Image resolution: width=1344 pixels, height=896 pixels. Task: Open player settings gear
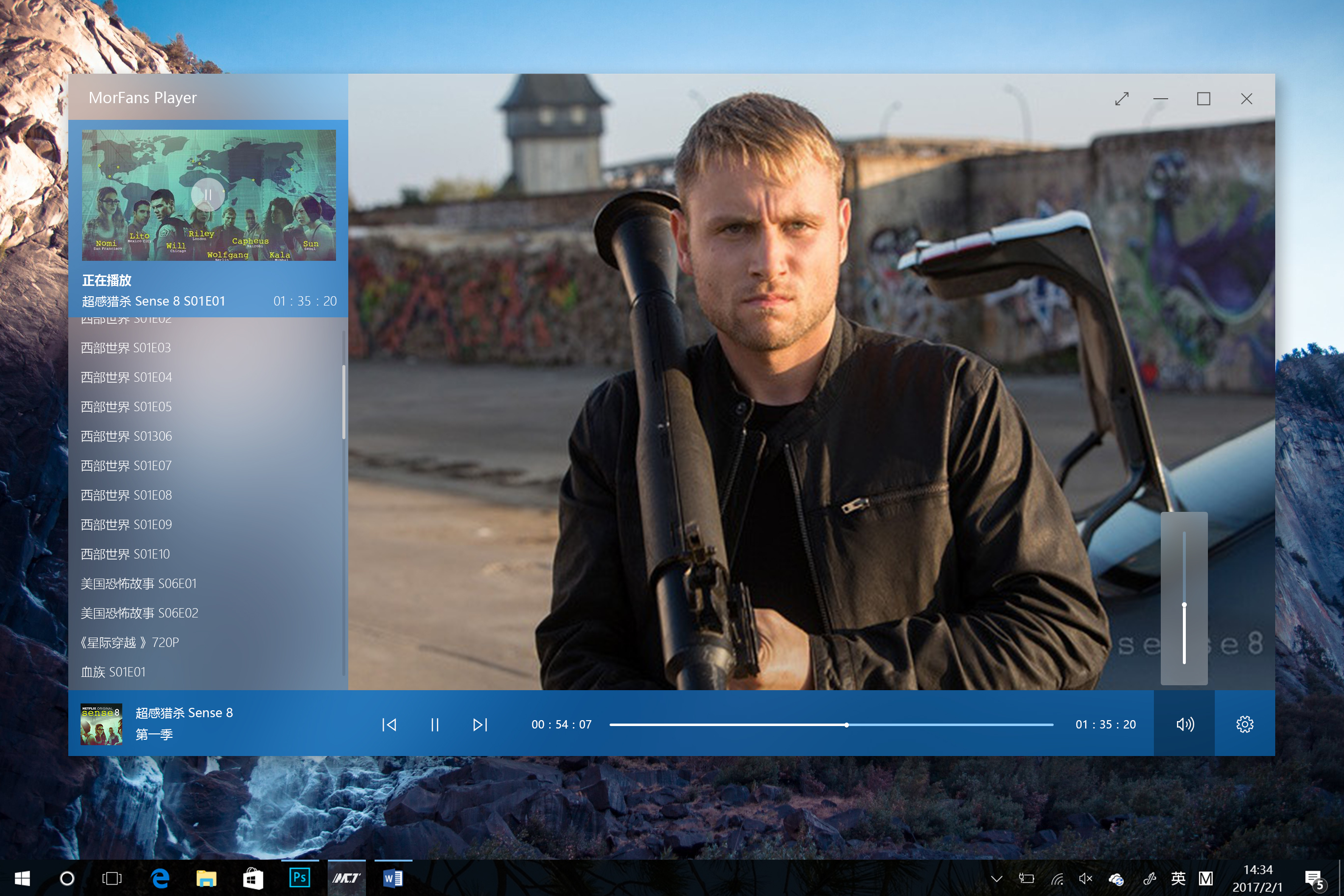tap(1245, 724)
